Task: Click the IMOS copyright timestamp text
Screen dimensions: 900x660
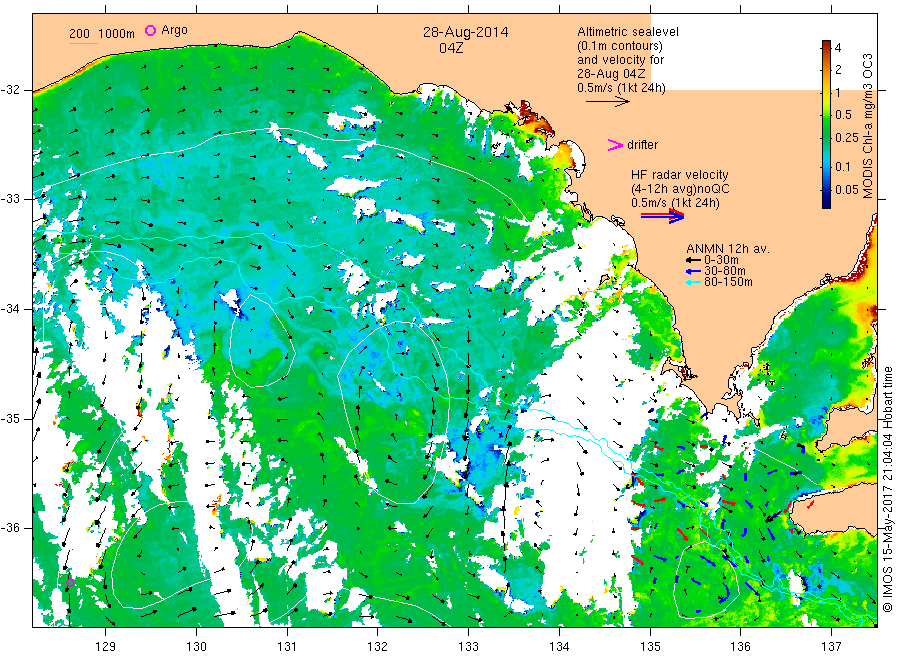Action: pyautogui.click(x=888, y=489)
